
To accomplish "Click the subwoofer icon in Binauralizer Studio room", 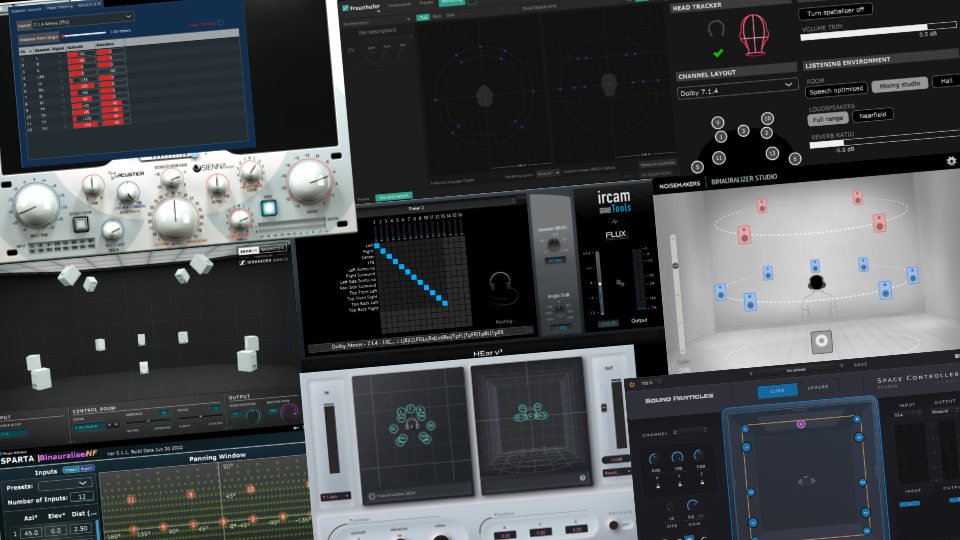I will coord(822,341).
